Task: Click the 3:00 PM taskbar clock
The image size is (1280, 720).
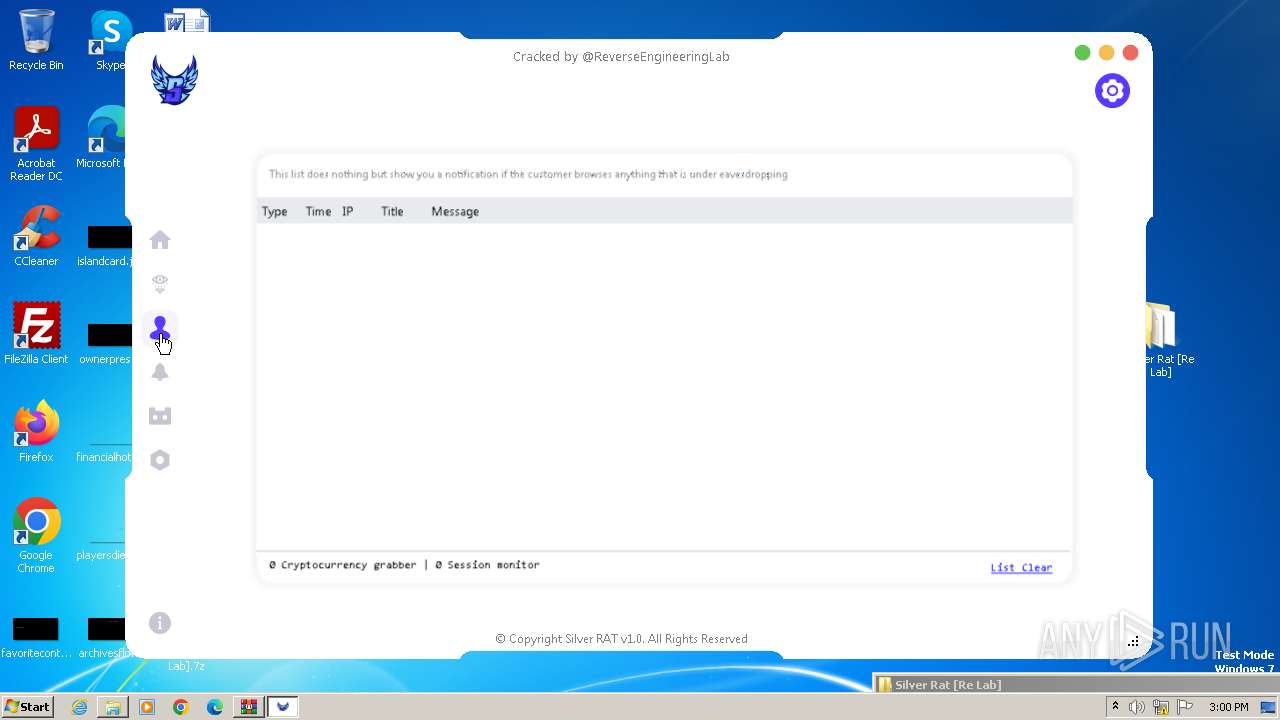Action: tap(1228, 707)
